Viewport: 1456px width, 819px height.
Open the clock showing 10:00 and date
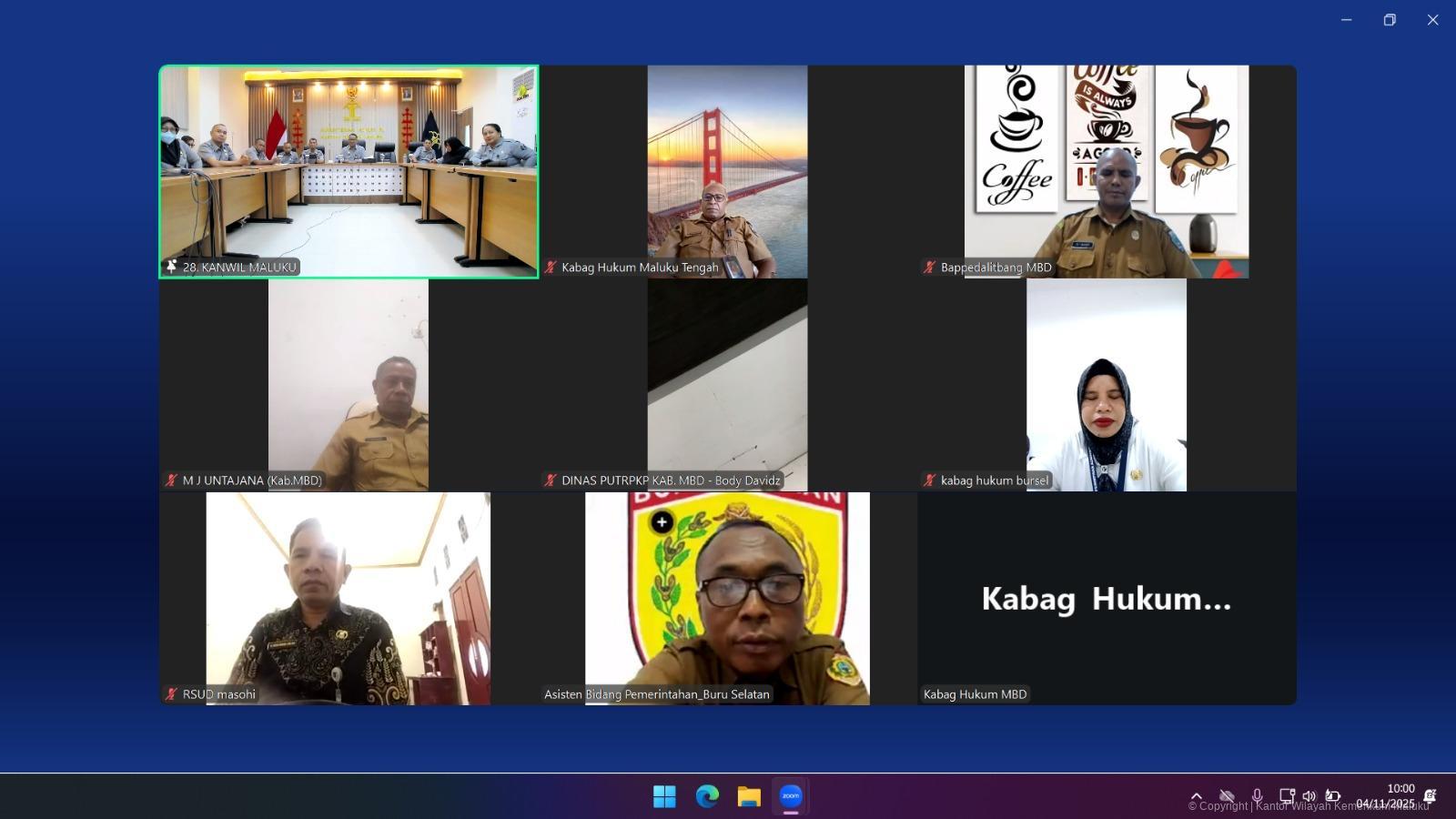click(1386, 796)
